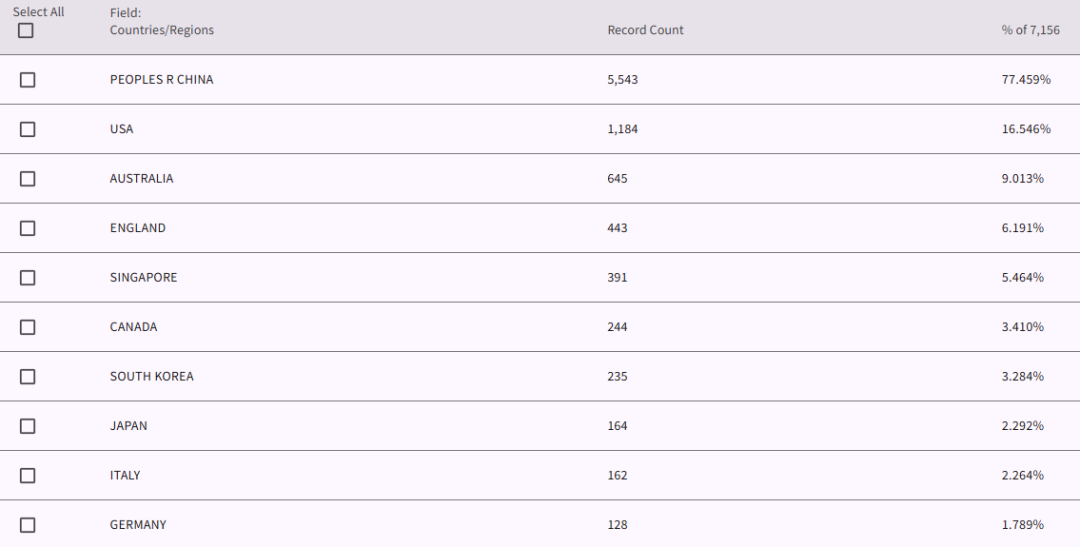The image size is (1080, 547).
Task: Select the JAPAN checkbox
Action: [x=28, y=426]
